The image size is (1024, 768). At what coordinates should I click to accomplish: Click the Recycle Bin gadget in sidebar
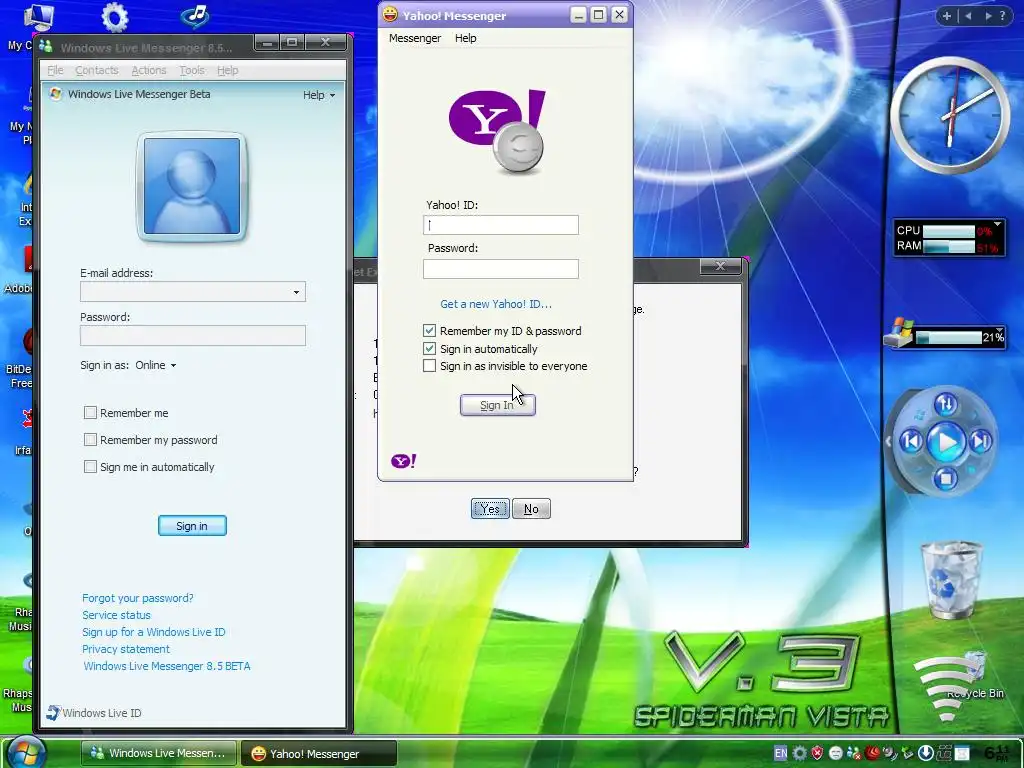[x=950, y=580]
